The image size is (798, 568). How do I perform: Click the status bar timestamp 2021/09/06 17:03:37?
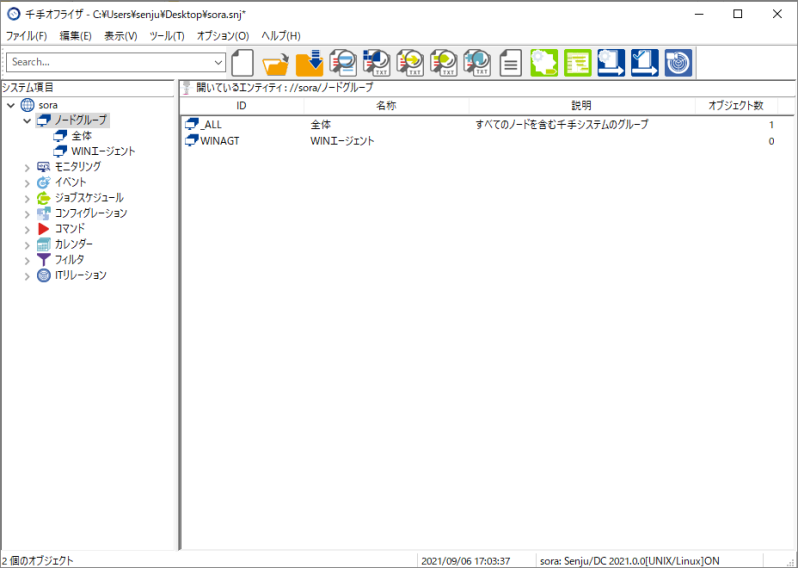pyautogui.click(x=466, y=561)
